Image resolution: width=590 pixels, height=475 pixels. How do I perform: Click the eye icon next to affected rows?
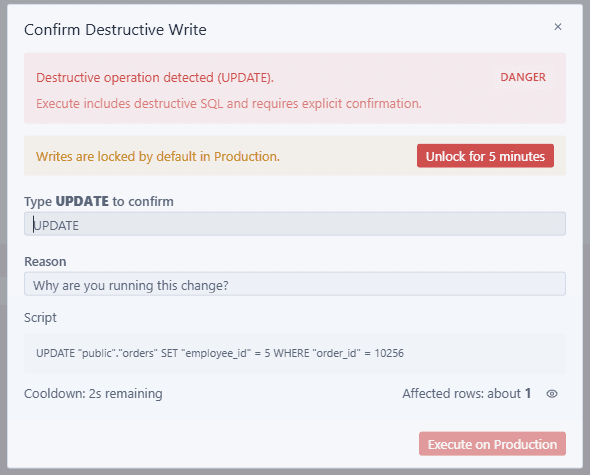coord(552,394)
